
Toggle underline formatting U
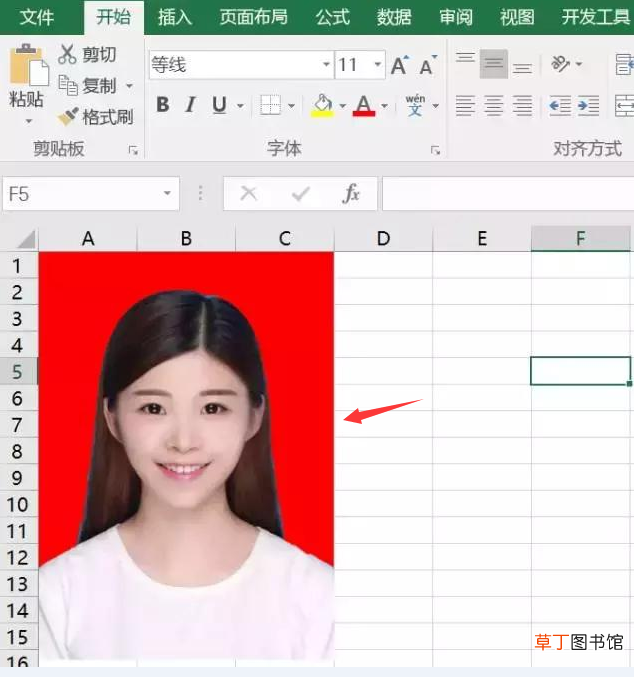click(x=219, y=105)
